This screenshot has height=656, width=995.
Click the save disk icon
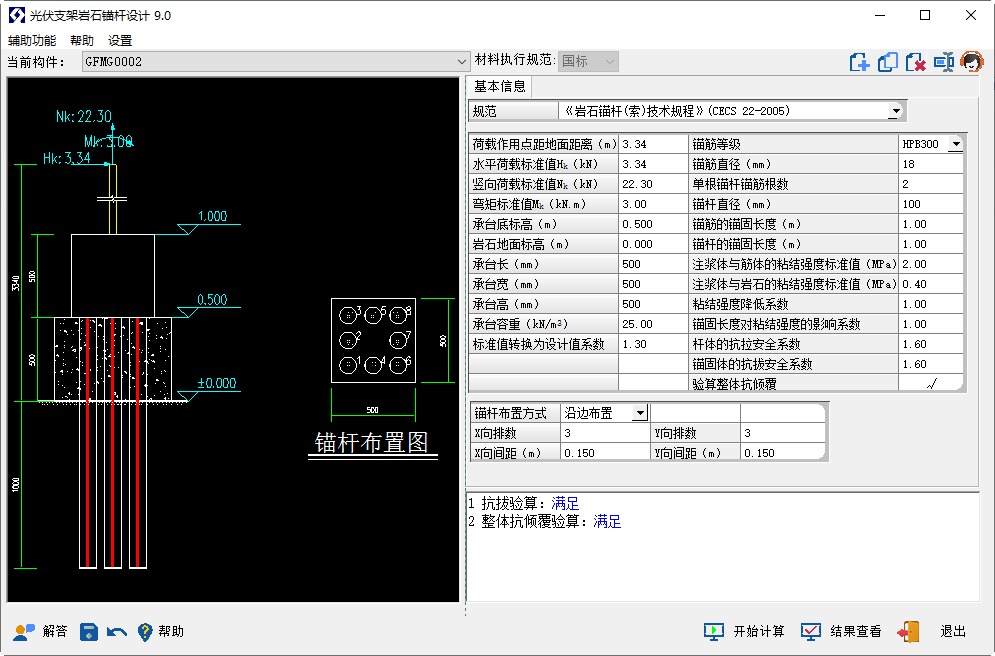(89, 631)
